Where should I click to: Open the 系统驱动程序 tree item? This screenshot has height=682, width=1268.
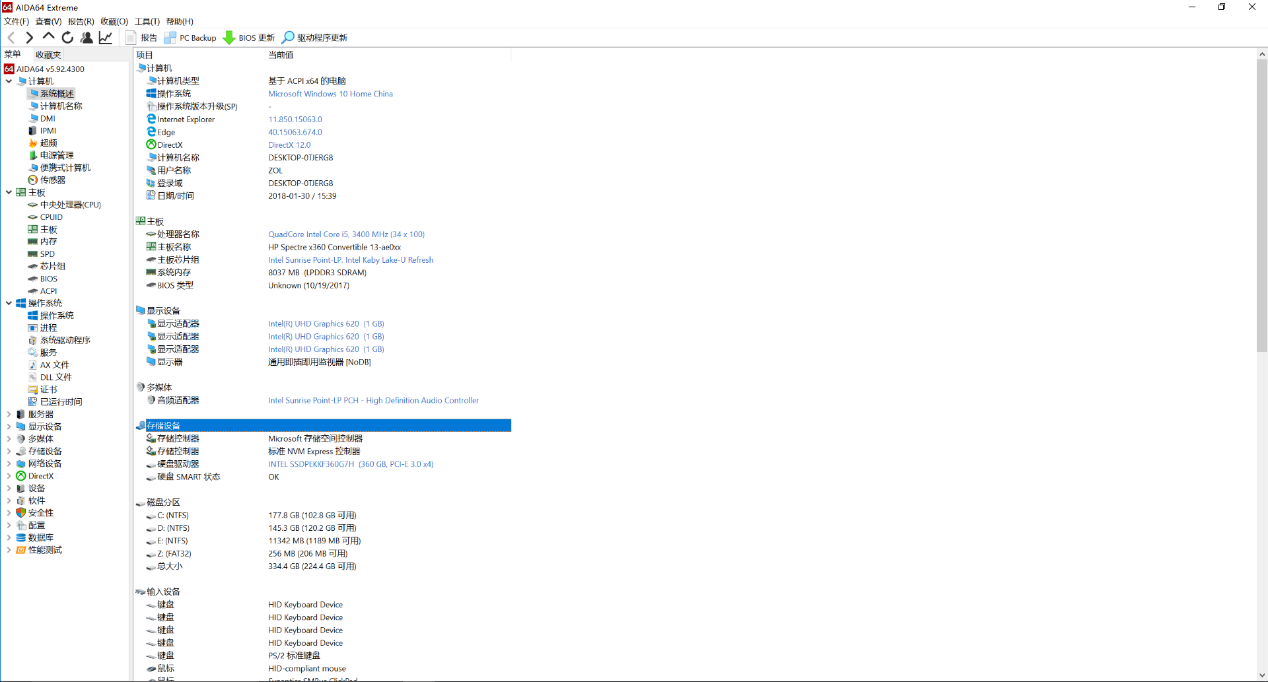point(59,340)
